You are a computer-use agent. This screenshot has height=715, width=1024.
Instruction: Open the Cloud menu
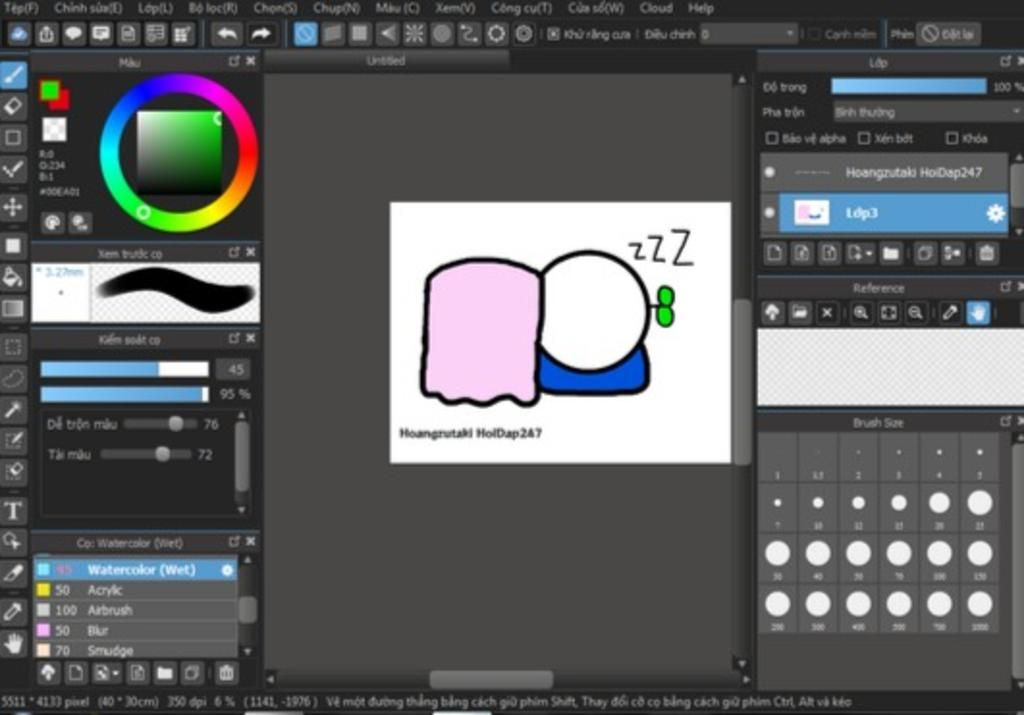(656, 8)
